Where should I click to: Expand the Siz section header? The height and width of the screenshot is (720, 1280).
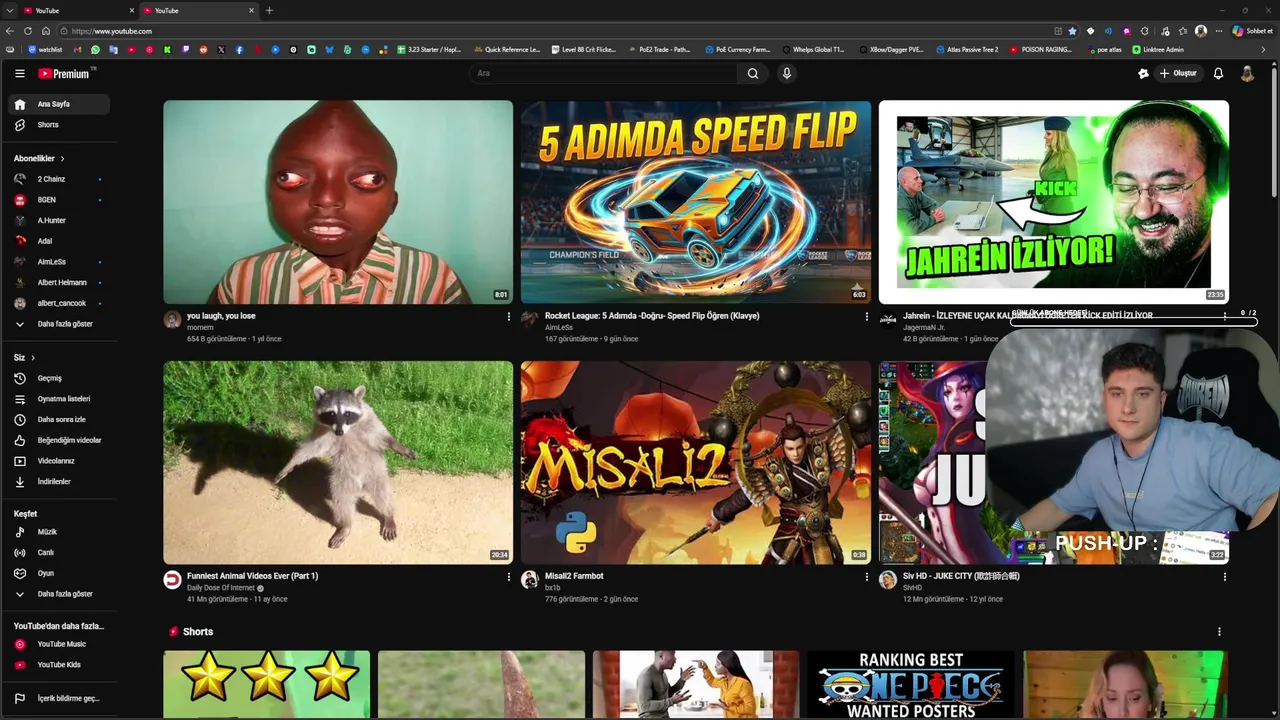24,357
